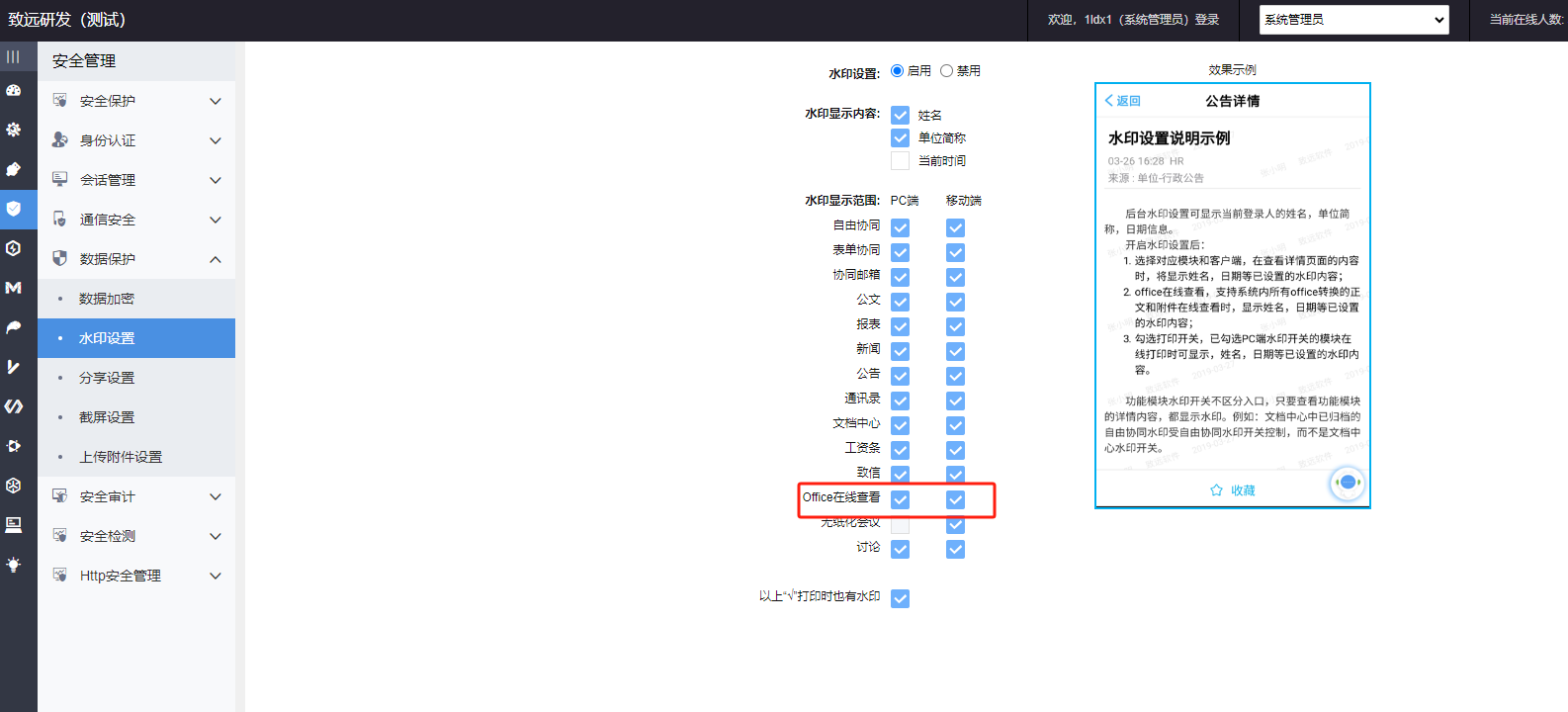Expand the 会话管理 menu group
This screenshot has height=712, width=1568.
(136, 180)
